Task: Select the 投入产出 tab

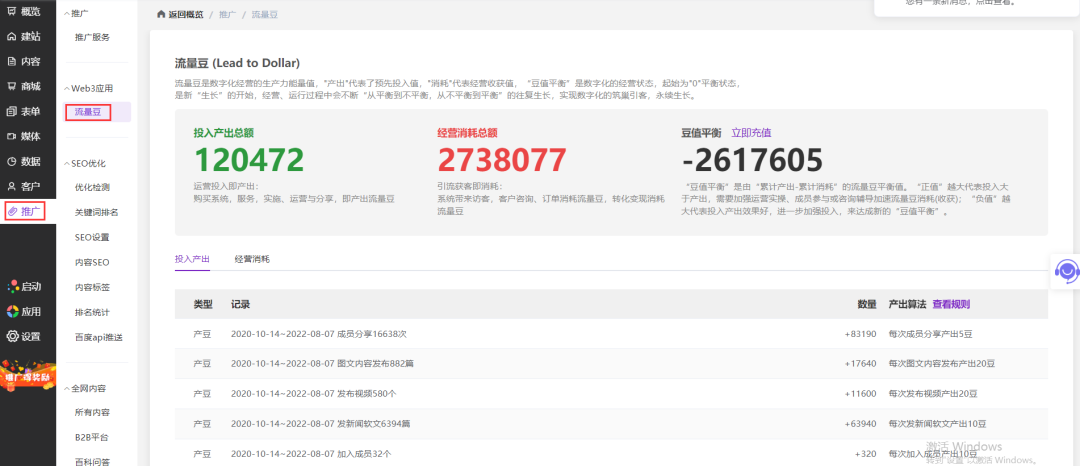Action: click(x=192, y=259)
